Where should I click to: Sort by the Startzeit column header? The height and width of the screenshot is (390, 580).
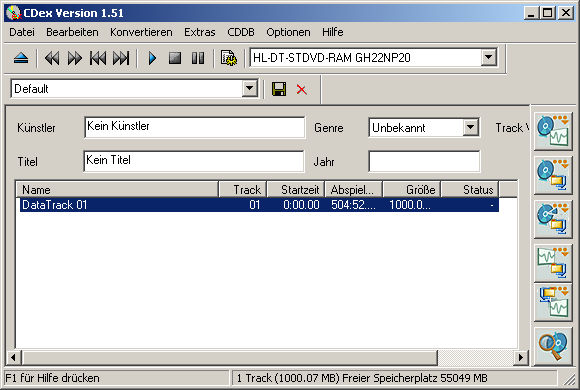(296, 189)
